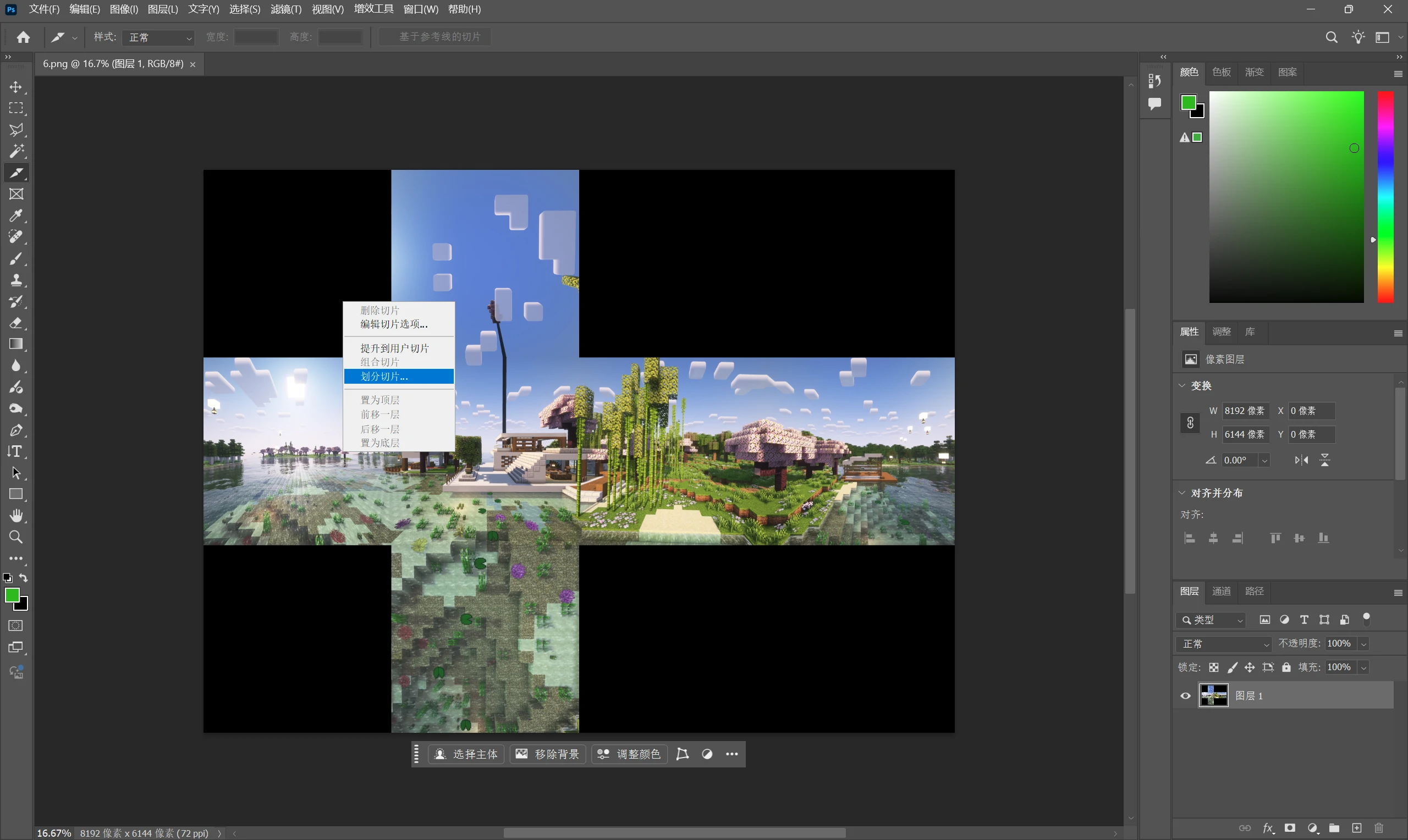Image resolution: width=1408 pixels, height=840 pixels.
Task: Close the 6.png document tab
Action: click(193, 64)
